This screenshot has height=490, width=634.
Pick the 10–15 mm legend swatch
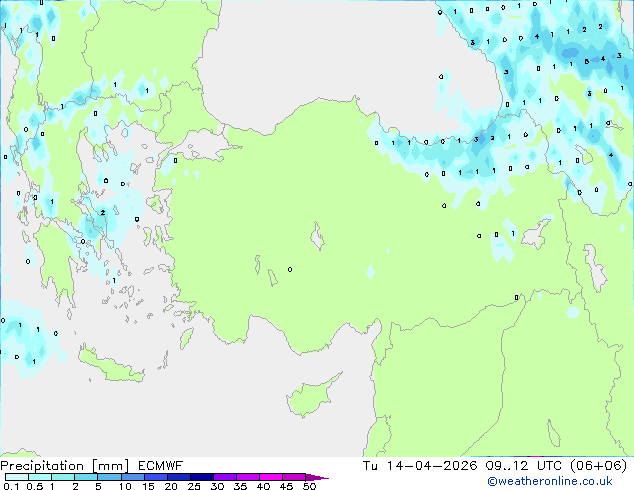pyautogui.click(x=133, y=477)
